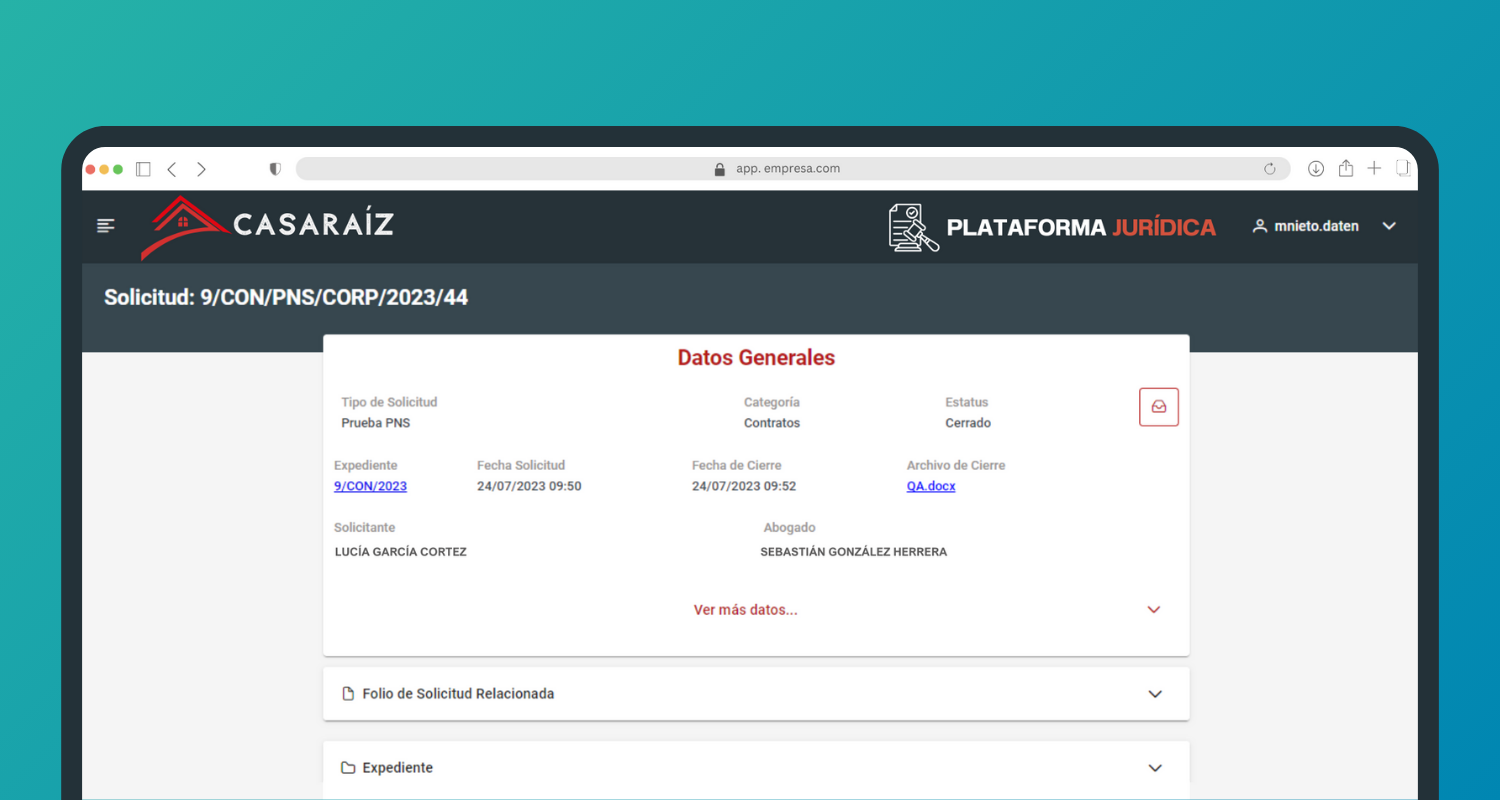Reload the page from address bar
This screenshot has width=1500, height=800.
(x=1270, y=169)
